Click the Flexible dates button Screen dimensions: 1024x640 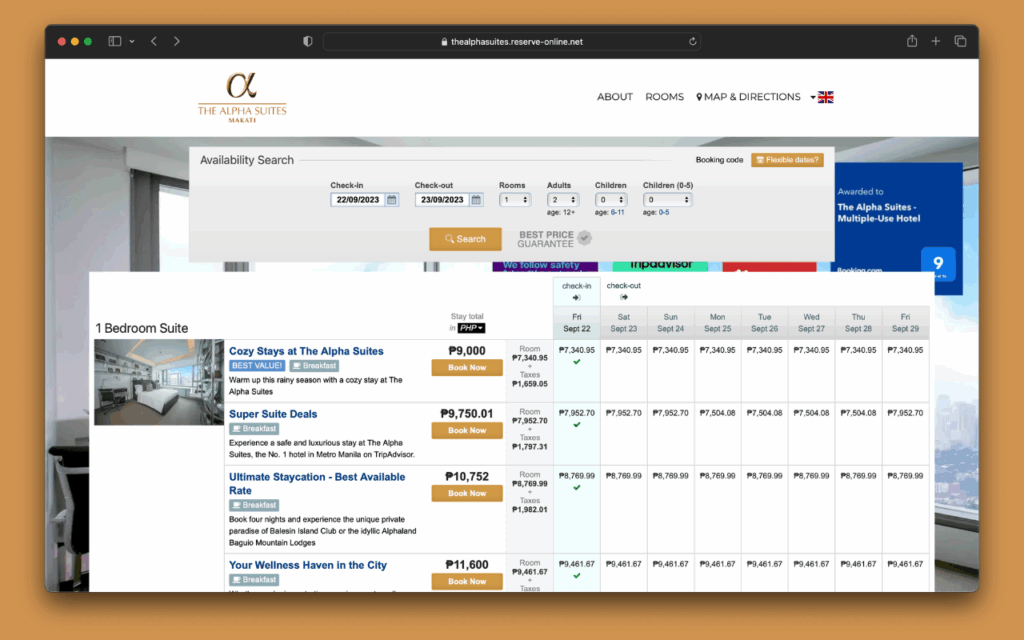point(787,160)
